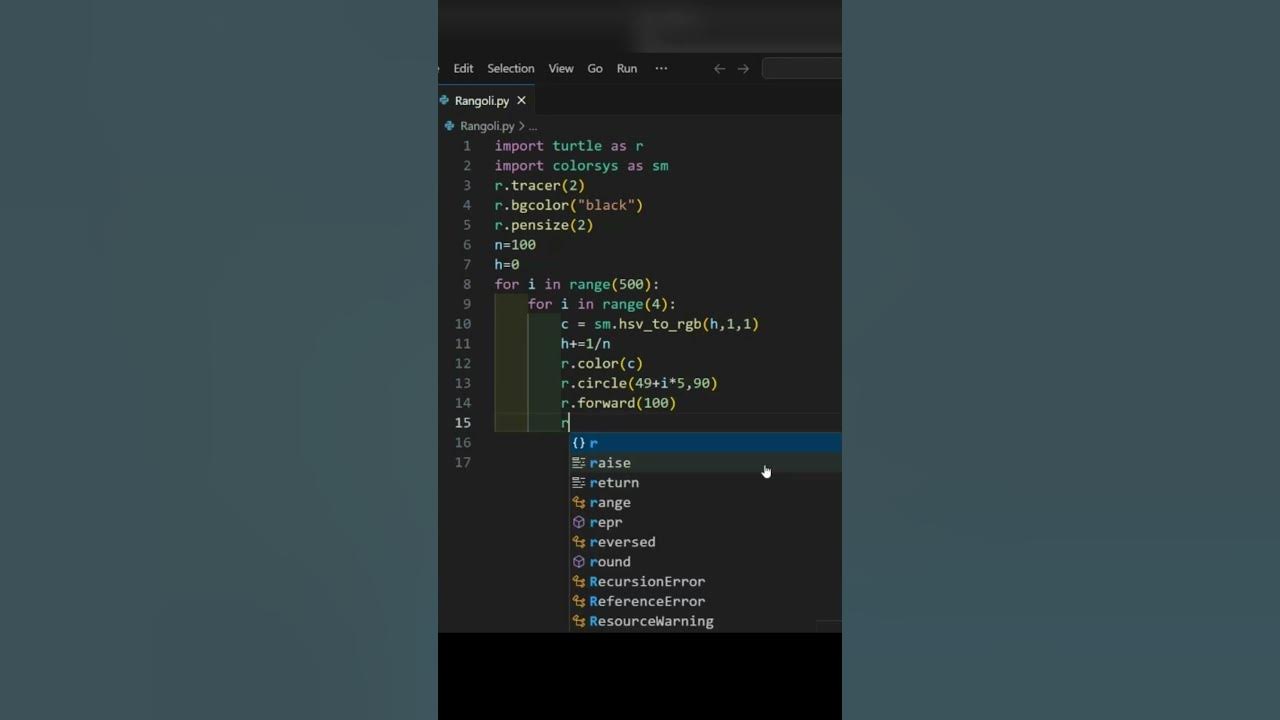This screenshot has width=1280, height=720.
Task: Open the View menu
Action: pos(561,68)
